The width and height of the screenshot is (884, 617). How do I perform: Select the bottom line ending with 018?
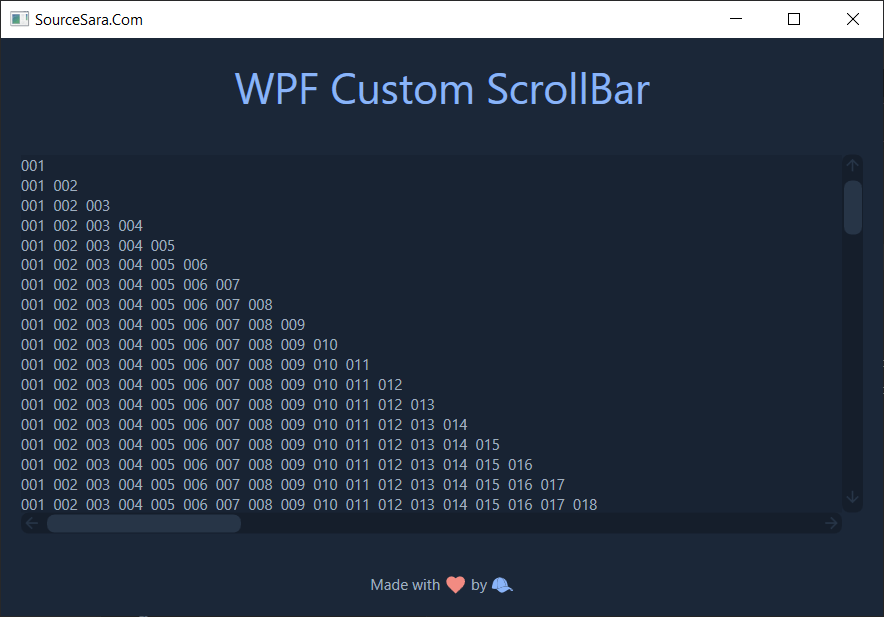[585, 505]
